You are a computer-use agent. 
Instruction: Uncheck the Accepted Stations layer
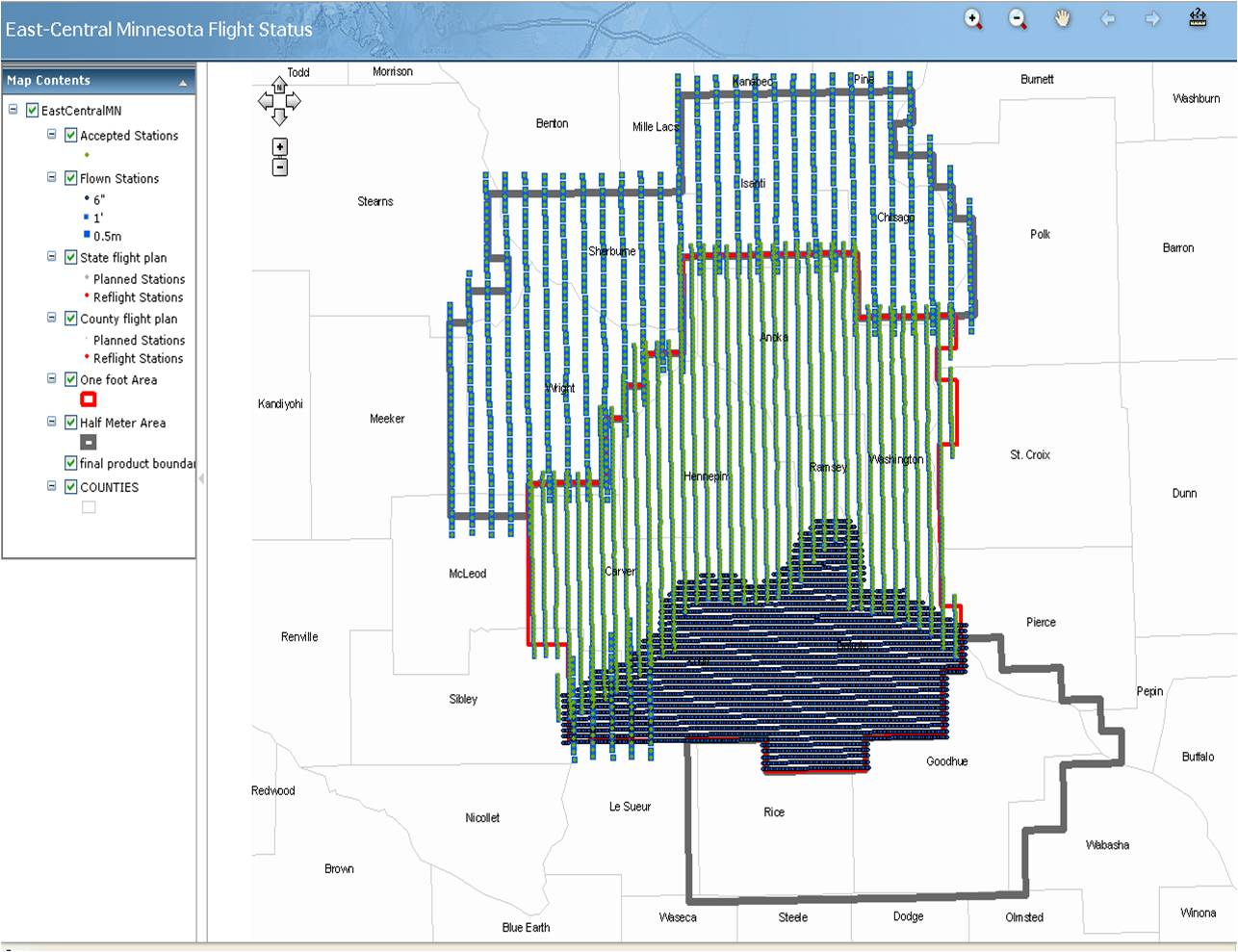[x=70, y=136]
